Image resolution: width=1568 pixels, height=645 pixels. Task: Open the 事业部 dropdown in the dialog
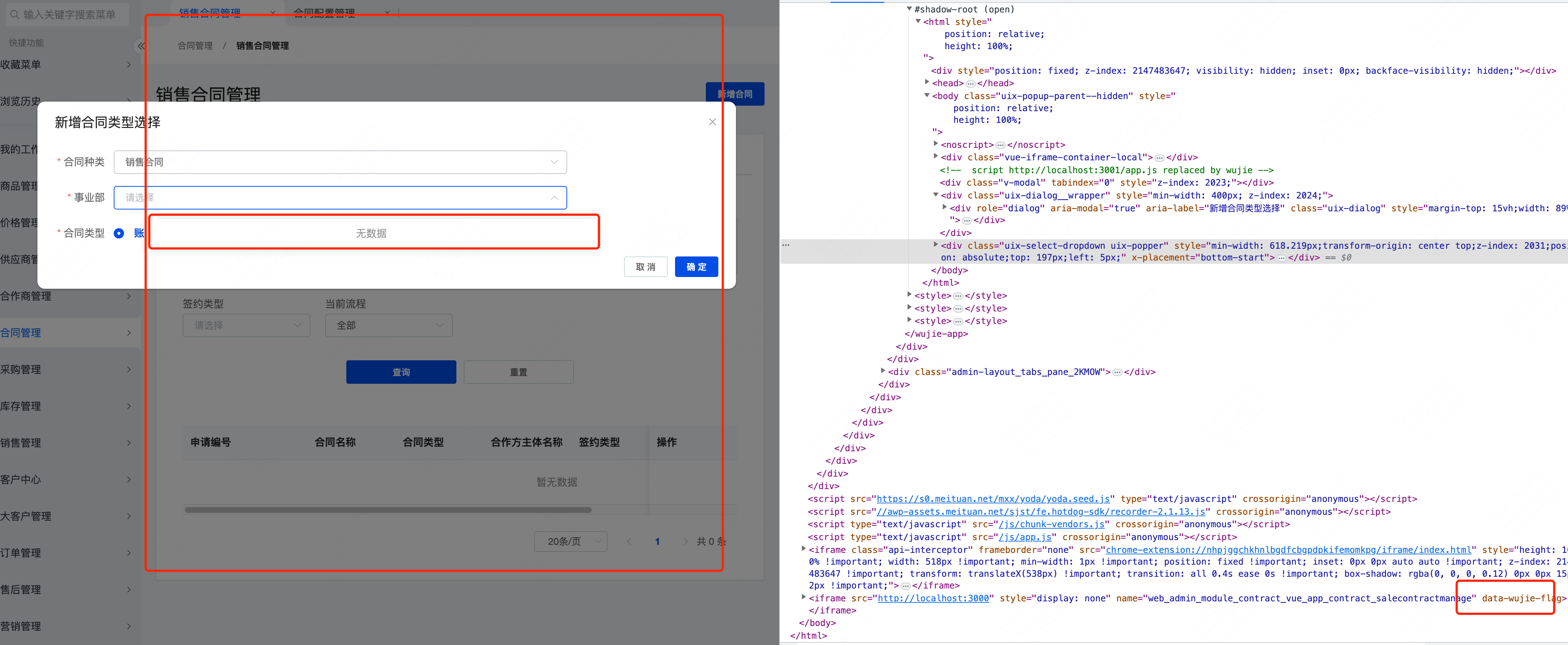(553, 197)
